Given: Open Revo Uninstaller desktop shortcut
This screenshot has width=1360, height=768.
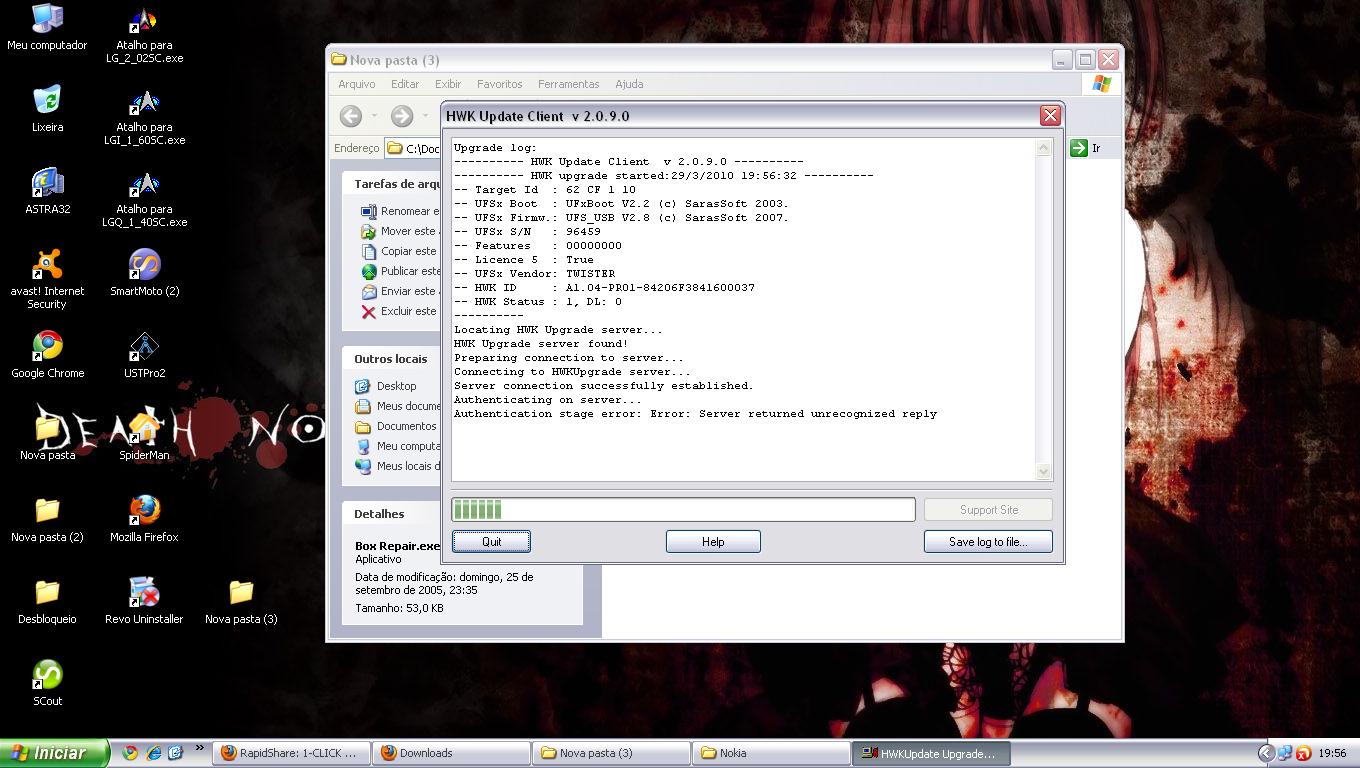Looking at the screenshot, I should point(145,601).
